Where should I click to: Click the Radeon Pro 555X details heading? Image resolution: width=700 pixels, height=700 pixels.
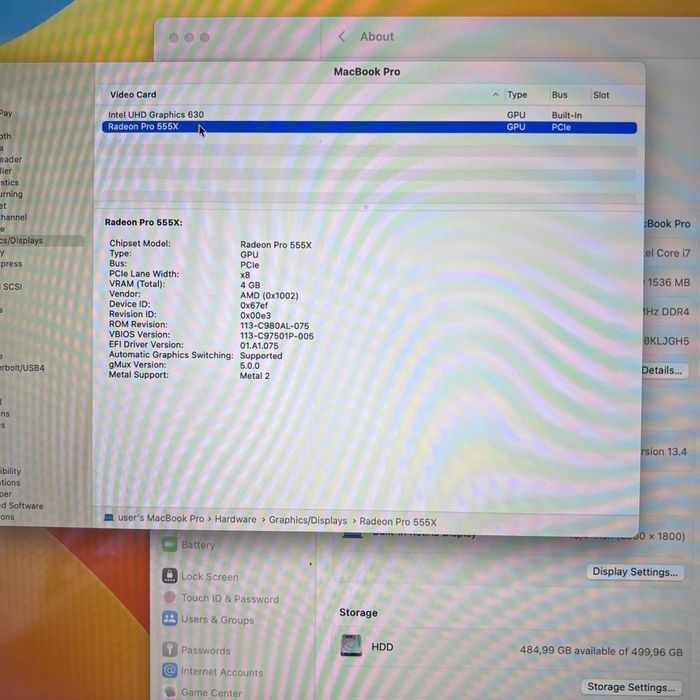143,222
